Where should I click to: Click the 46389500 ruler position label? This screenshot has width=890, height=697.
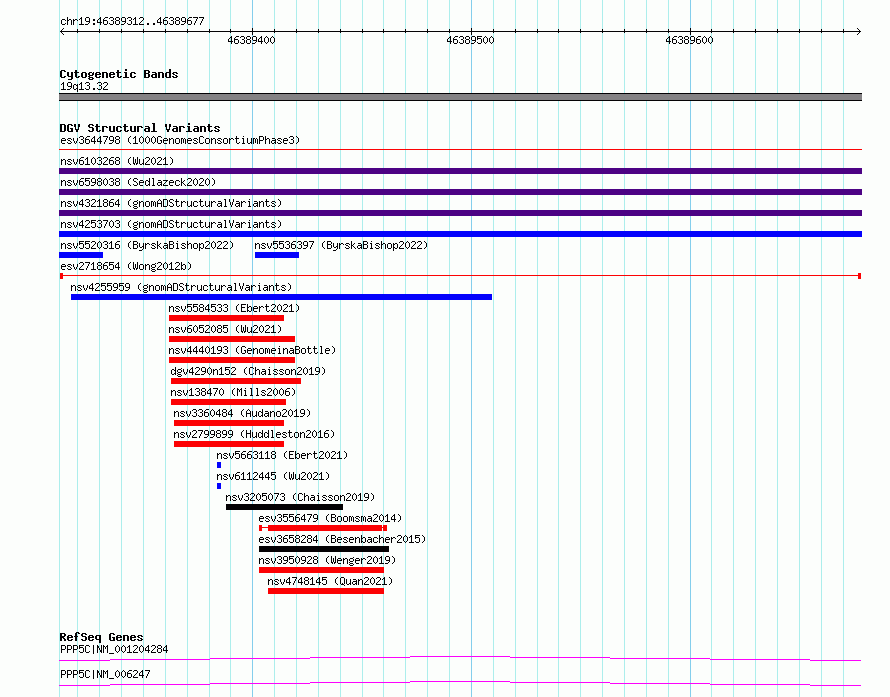point(471,40)
